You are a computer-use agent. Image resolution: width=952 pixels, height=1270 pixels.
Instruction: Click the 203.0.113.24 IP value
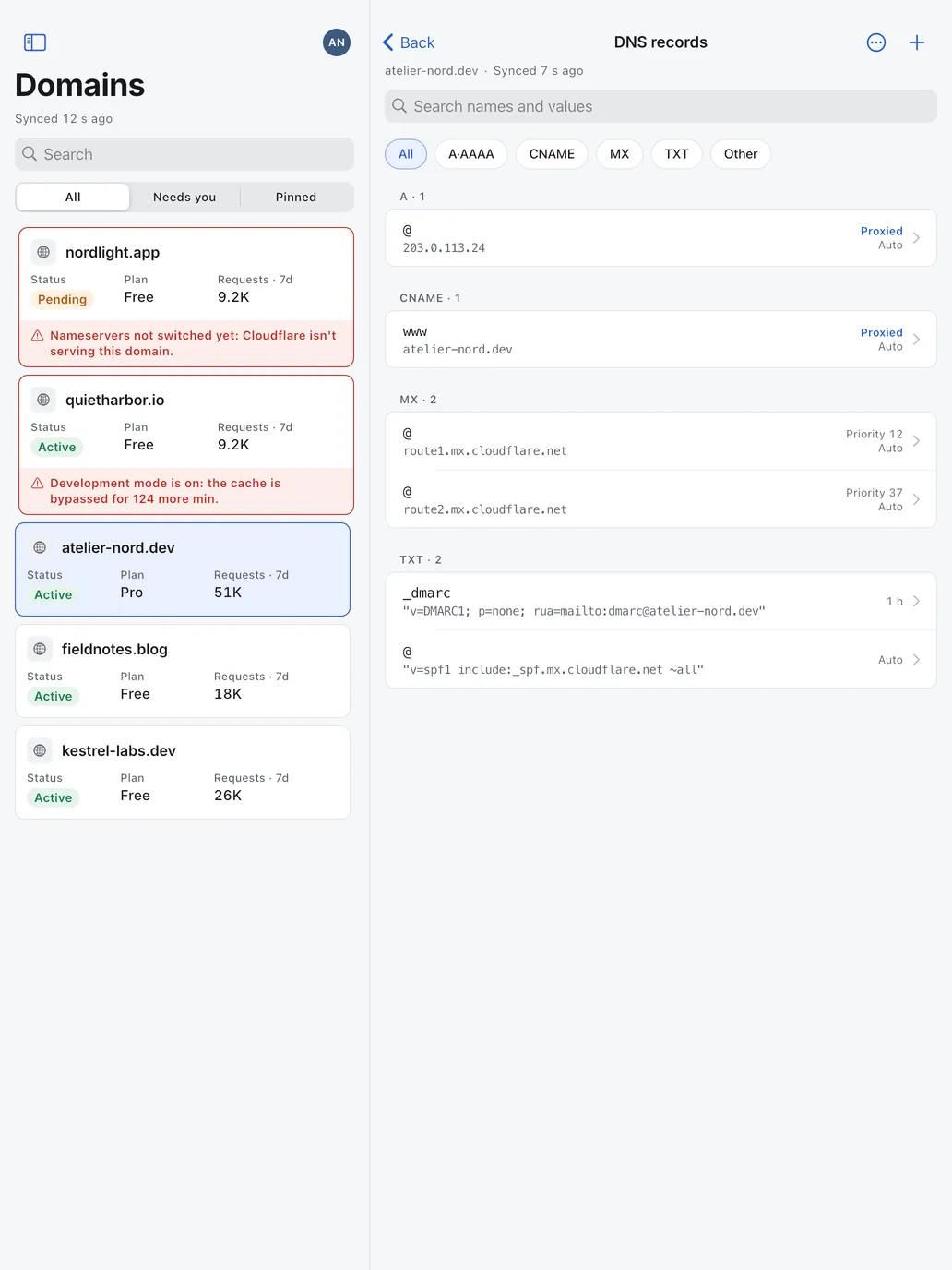pos(444,248)
